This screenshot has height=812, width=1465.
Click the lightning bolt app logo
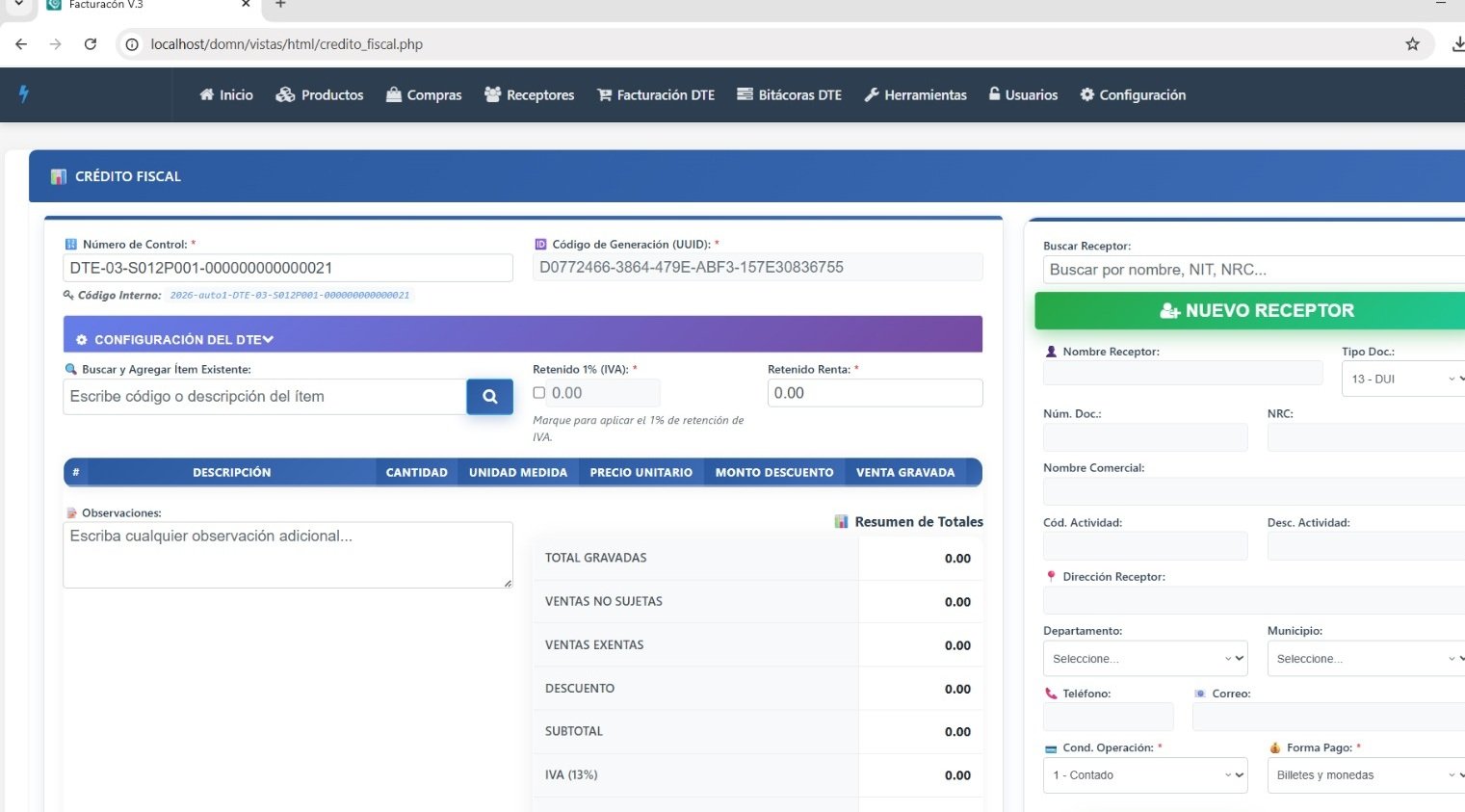[x=24, y=93]
